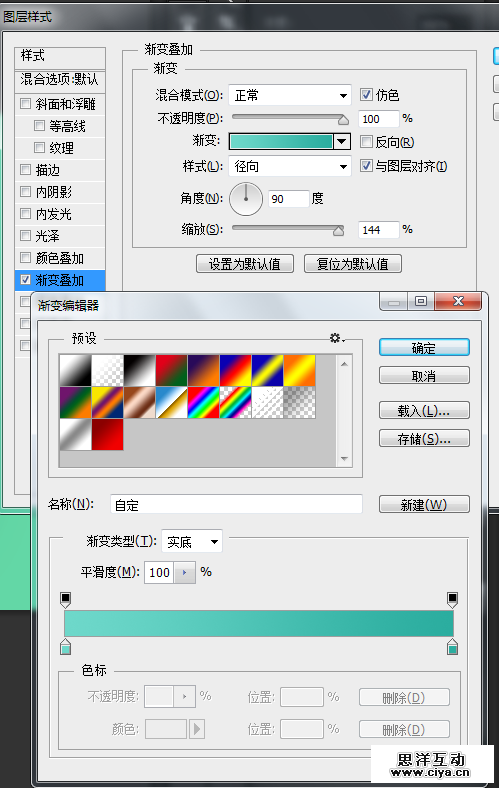Viewport: 499px width, 788px height.
Task: Choose the yellow-violet-orange-blue gradient preset
Action: (108, 402)
